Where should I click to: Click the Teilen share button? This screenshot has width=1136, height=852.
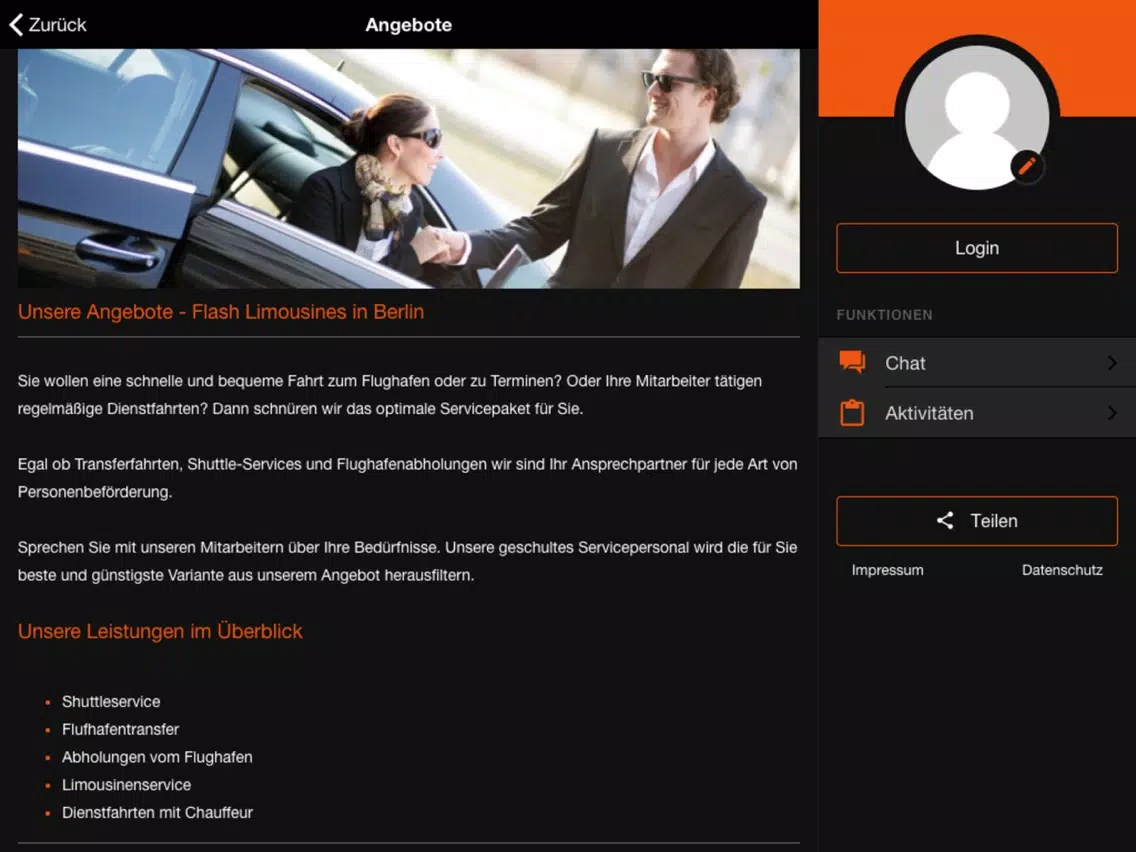point(977,521)
